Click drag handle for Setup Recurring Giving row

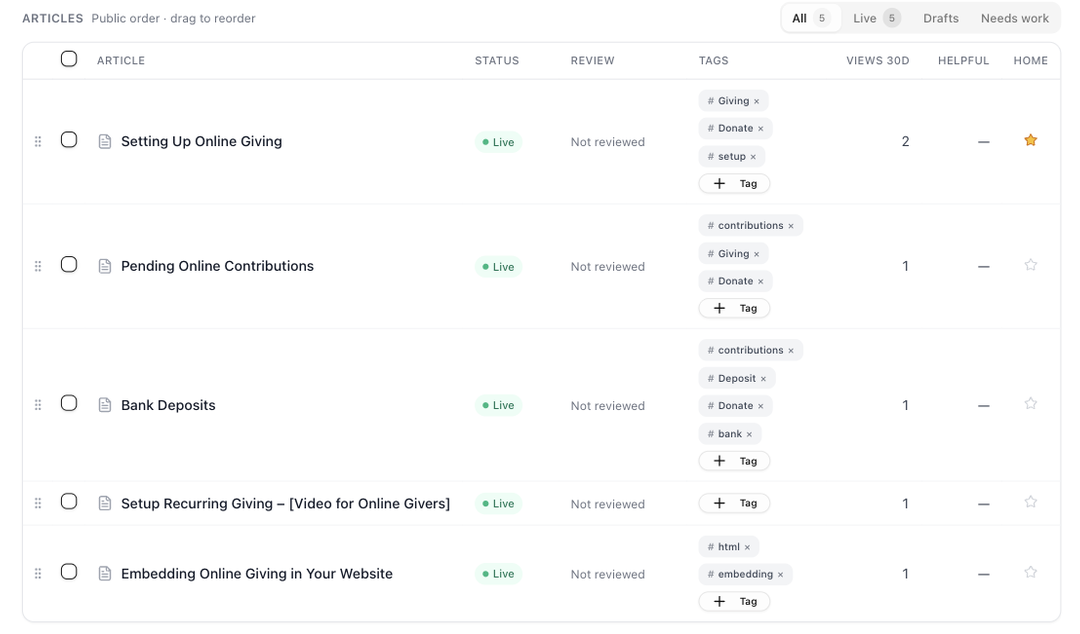pos(38,504)
